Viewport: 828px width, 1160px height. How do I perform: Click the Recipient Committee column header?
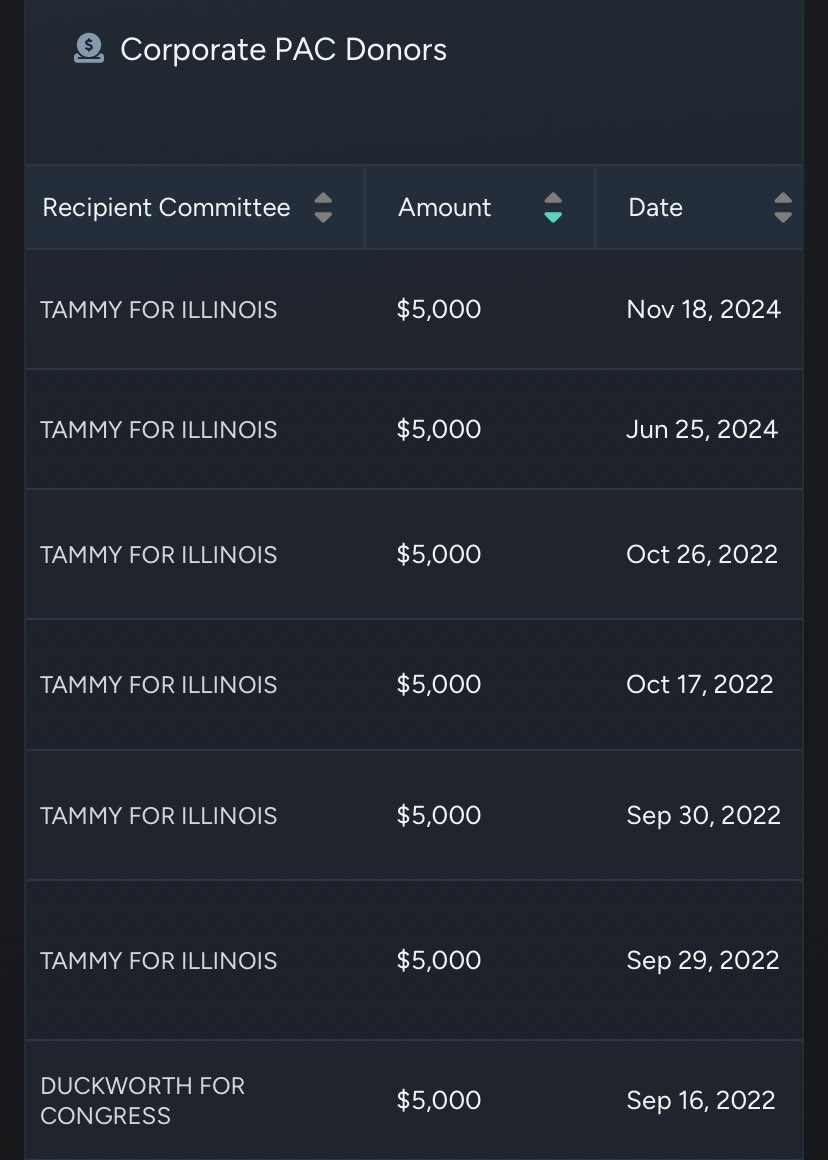166,207
